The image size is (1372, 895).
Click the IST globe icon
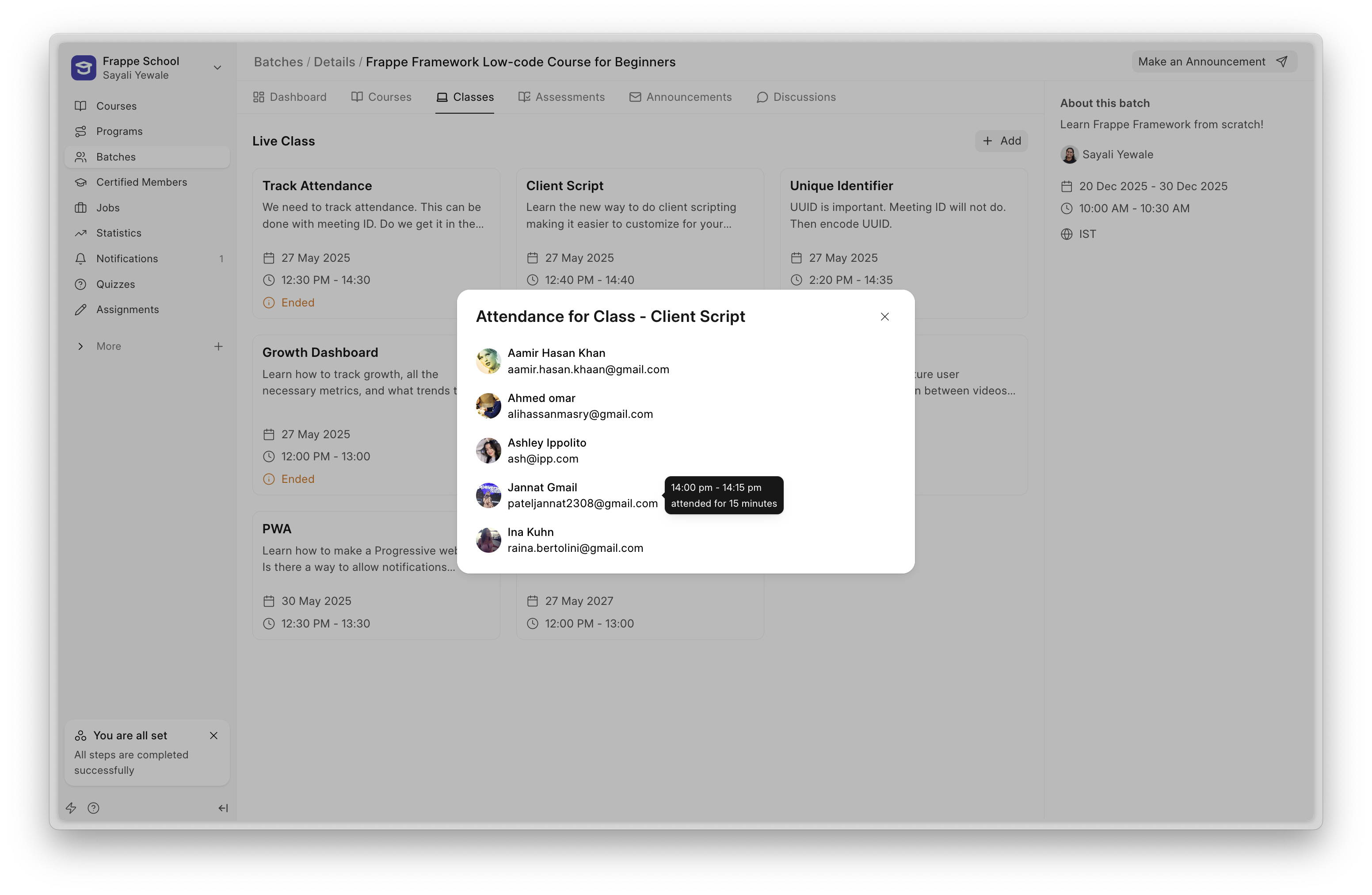(x=1067, y=234)
